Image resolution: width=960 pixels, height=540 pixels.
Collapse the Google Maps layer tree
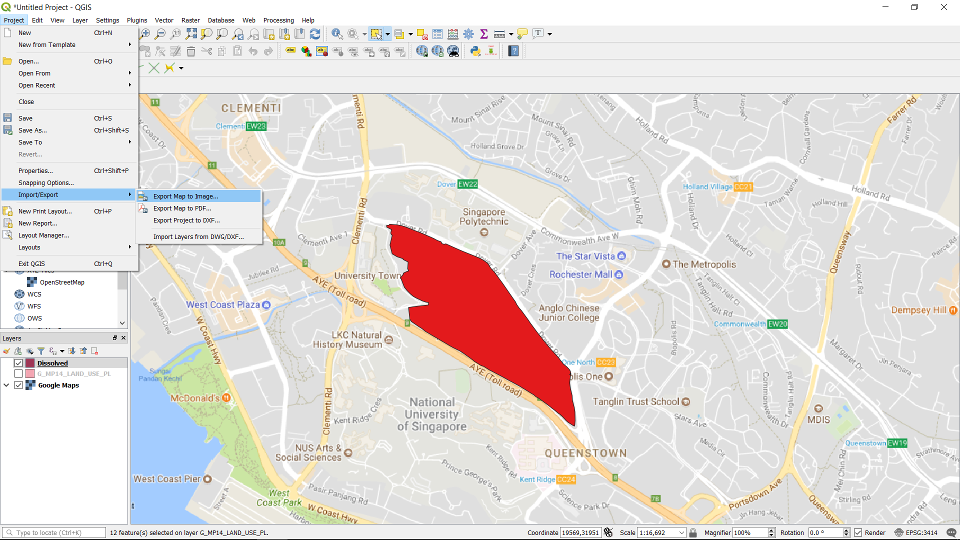(x=6, y=385)
